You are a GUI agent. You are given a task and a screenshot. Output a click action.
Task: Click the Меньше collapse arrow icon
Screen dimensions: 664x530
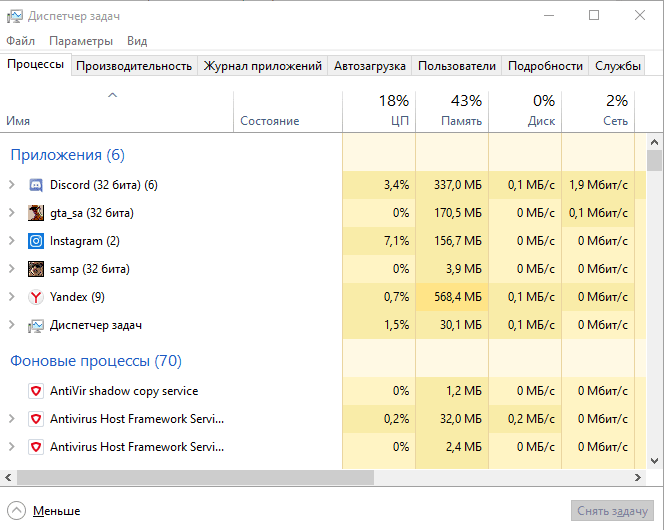(x=17, y=511)
